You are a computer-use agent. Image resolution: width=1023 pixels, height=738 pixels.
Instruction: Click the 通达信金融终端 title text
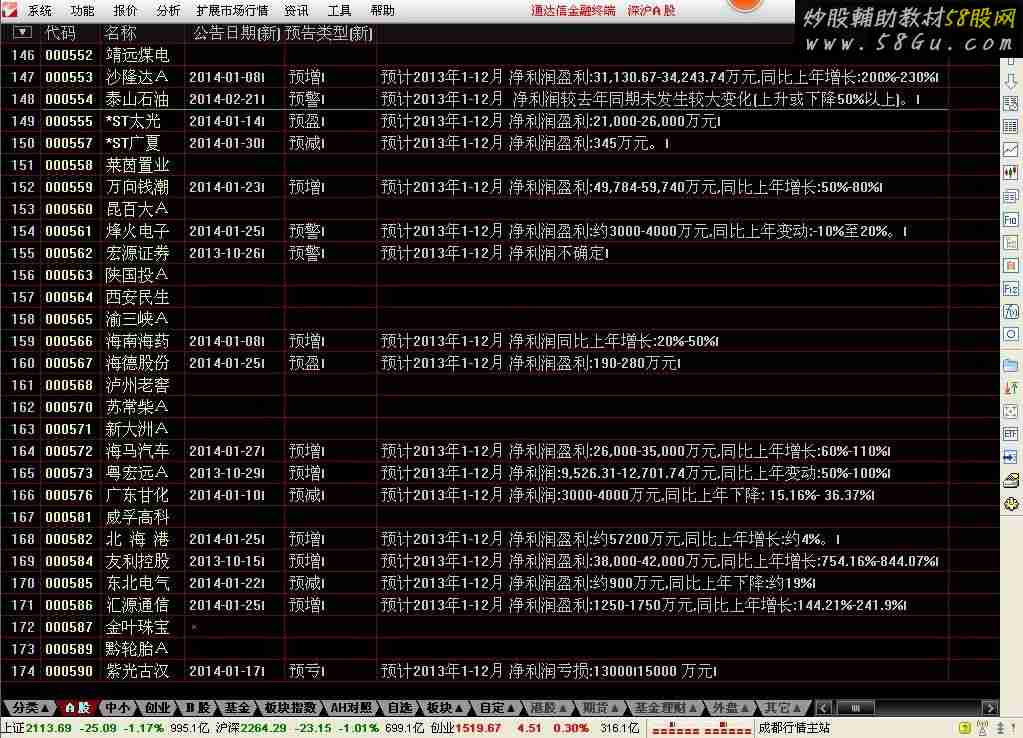pos(573,10)
